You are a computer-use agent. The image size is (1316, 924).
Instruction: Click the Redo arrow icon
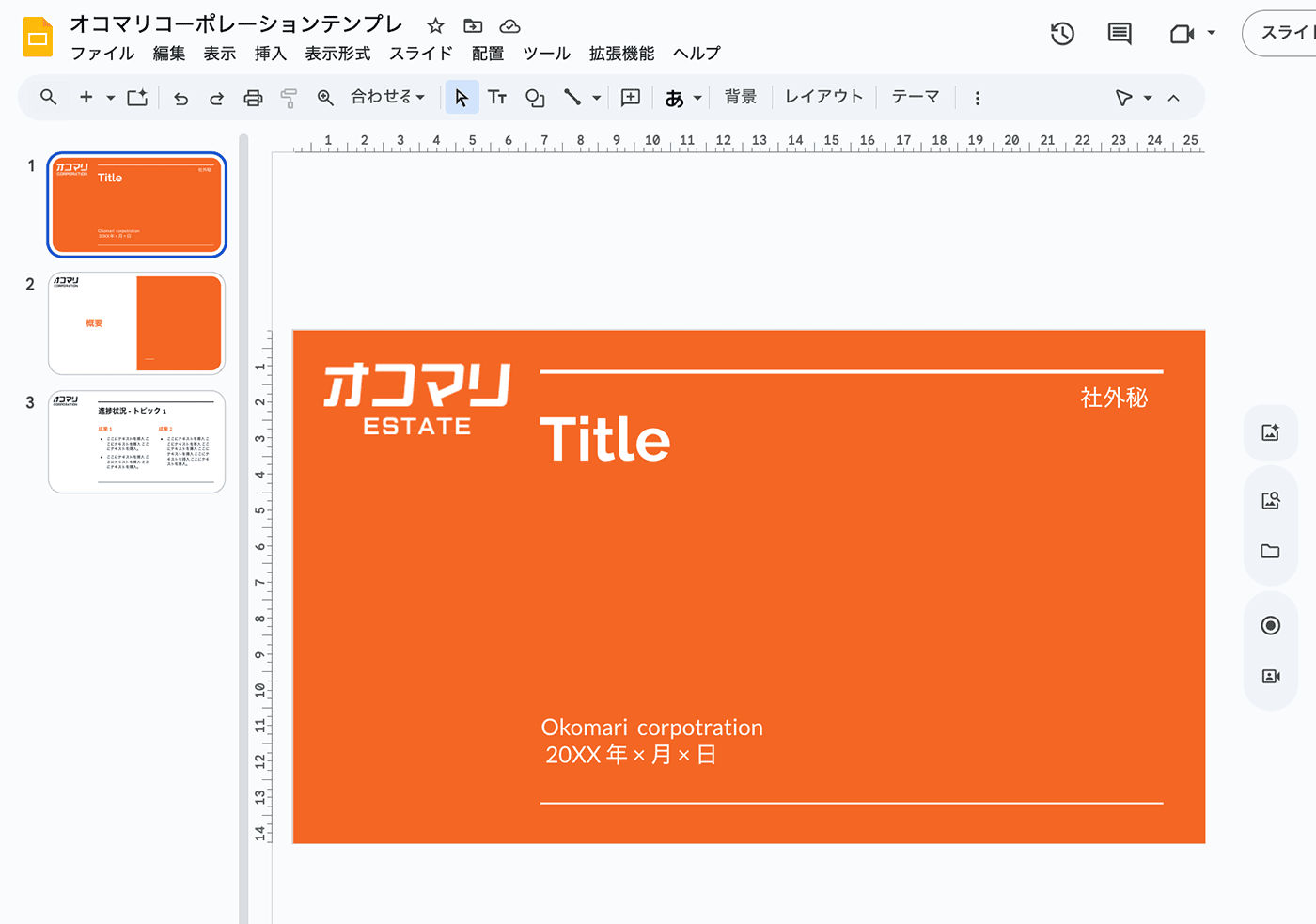[x=216, y=98]
